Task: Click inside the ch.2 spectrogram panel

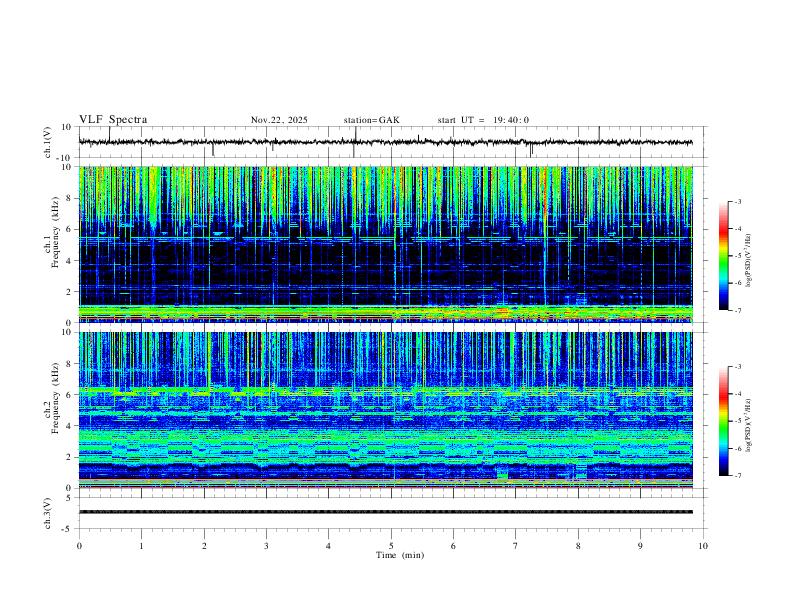Action: pos(386,410)
